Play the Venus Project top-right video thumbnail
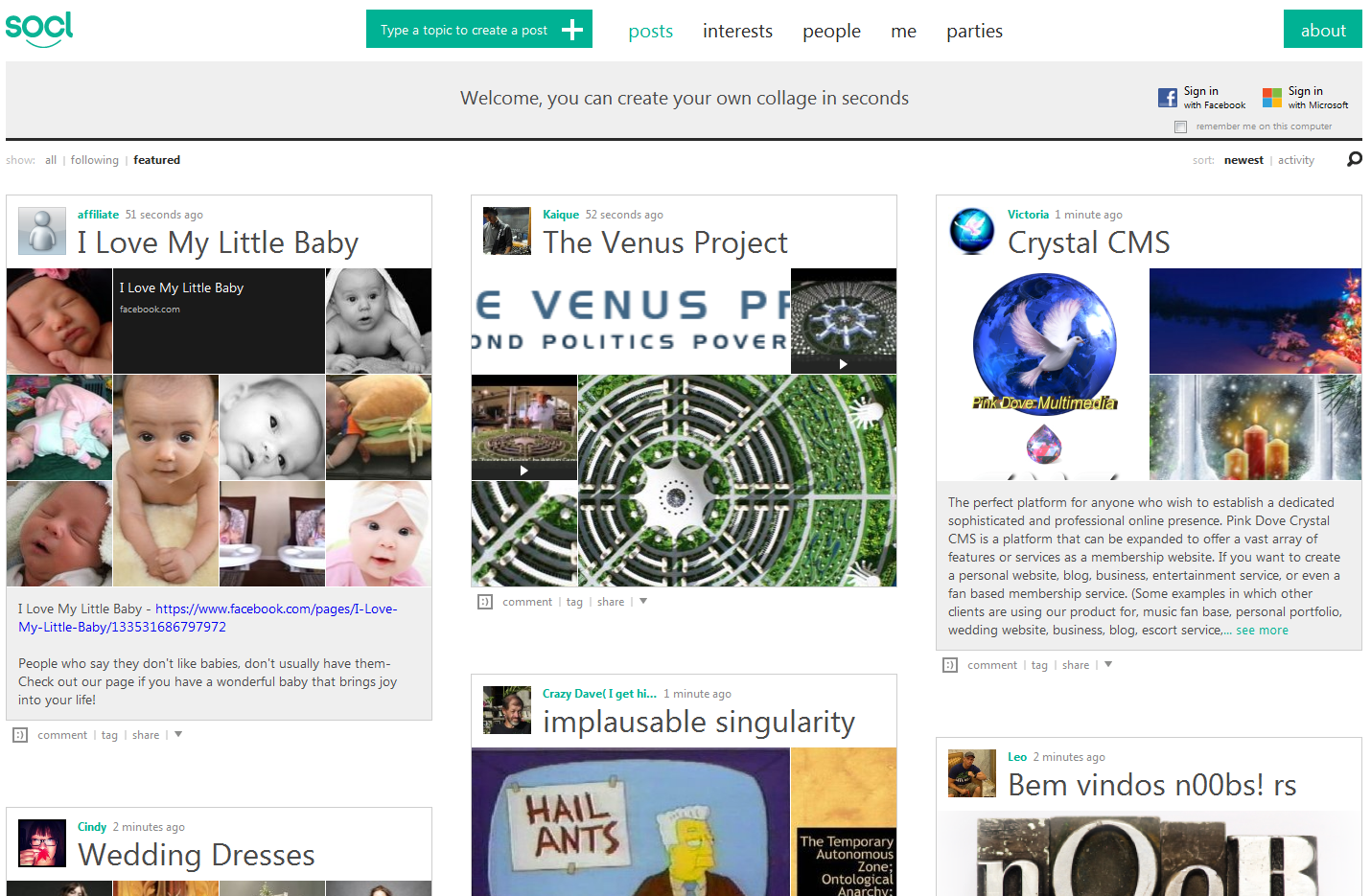The width and height of the screenshot is (1371, 896). [x=843, y=321]
